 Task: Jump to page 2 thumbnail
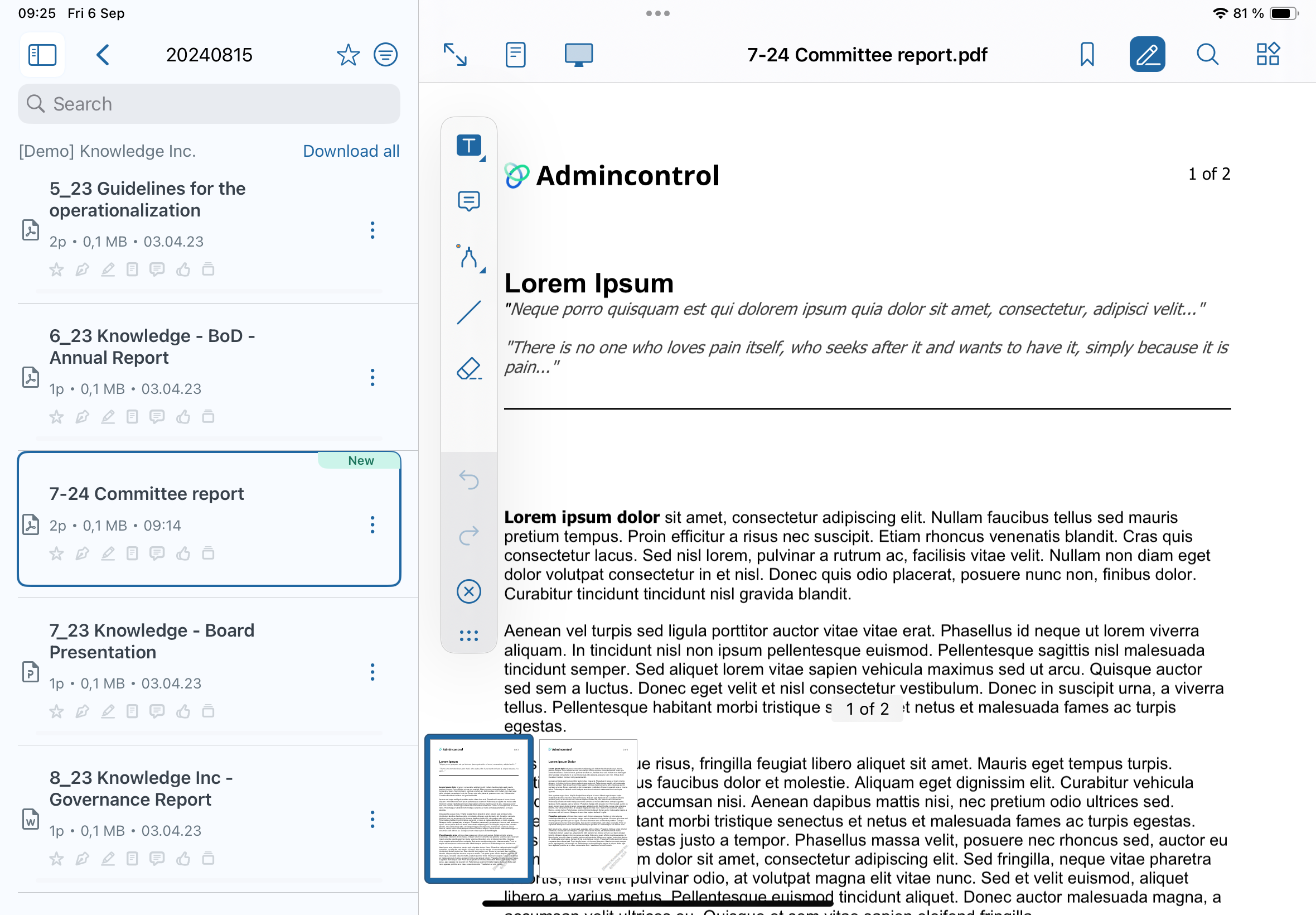588,808
